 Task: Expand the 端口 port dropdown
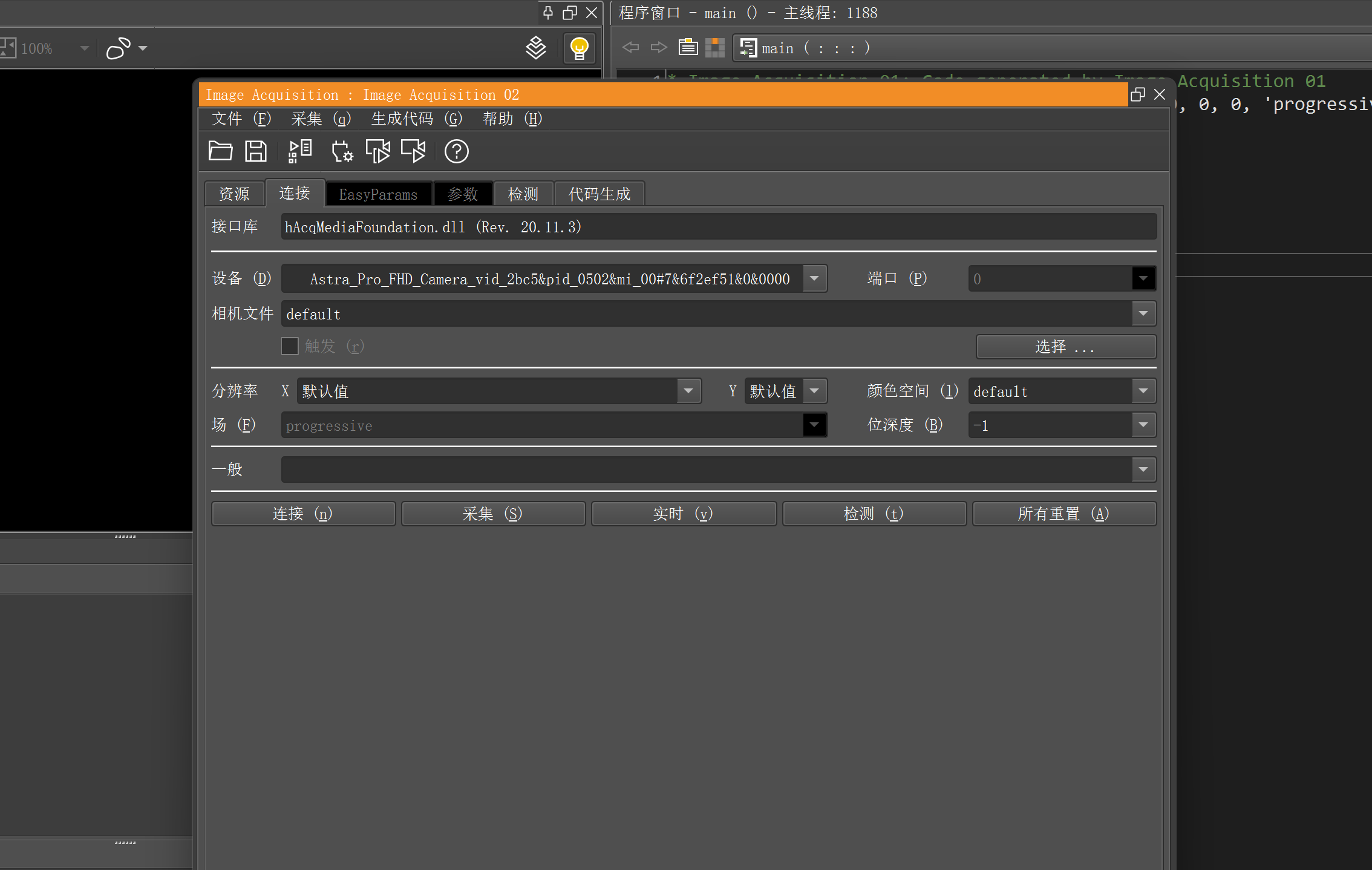(x=1143, y=278)
